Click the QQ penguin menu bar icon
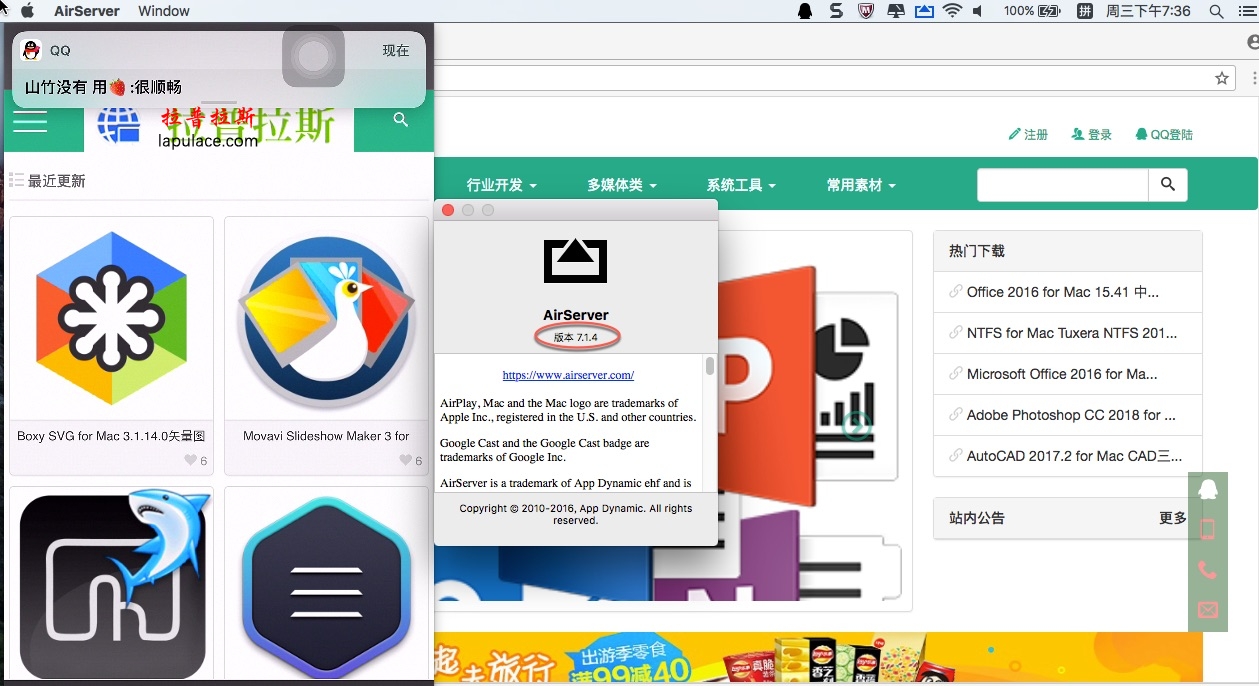This screenshot has height=686, width=1259. pos(805,11)
